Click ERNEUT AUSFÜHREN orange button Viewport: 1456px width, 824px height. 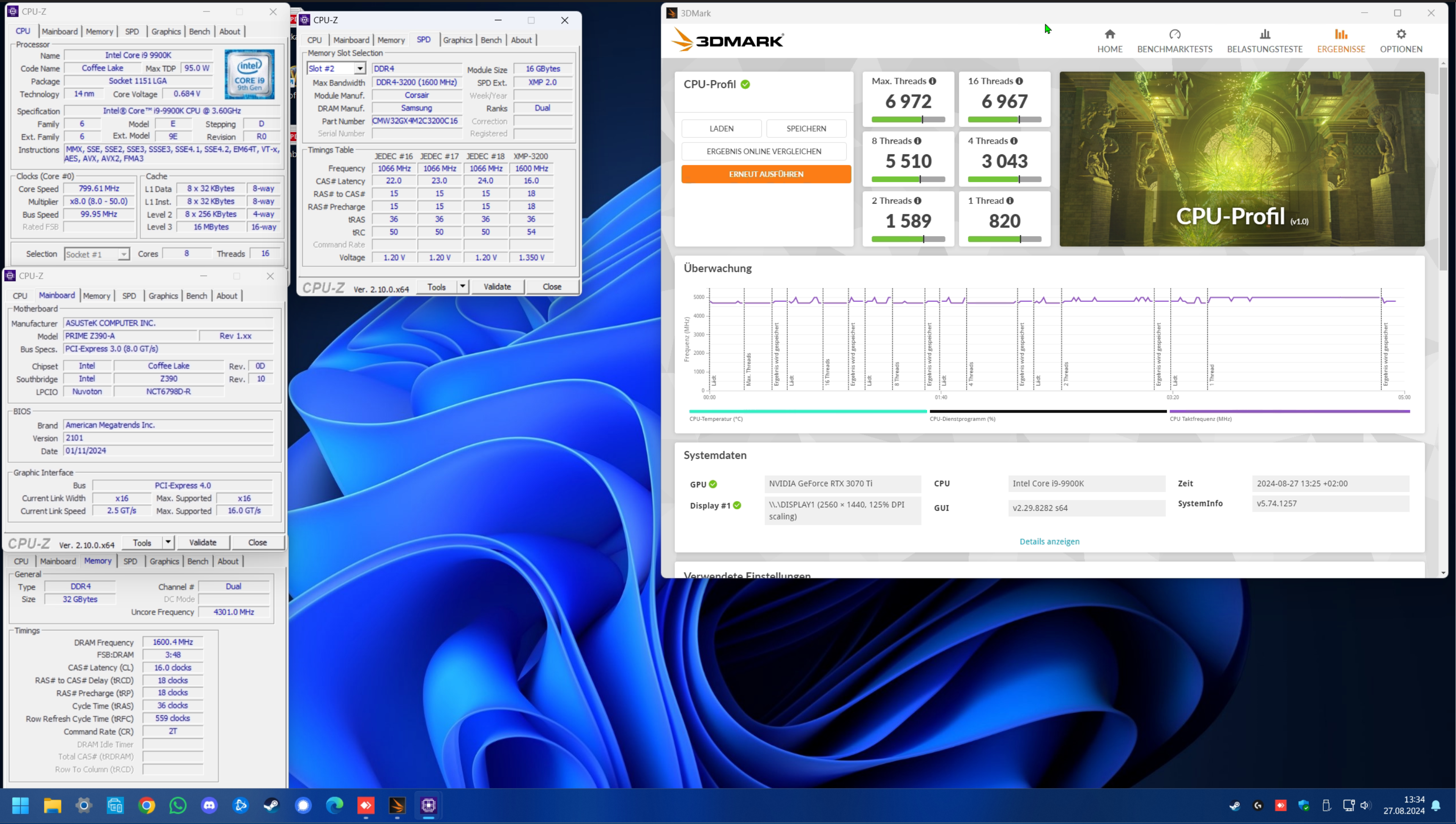(766, 174)
